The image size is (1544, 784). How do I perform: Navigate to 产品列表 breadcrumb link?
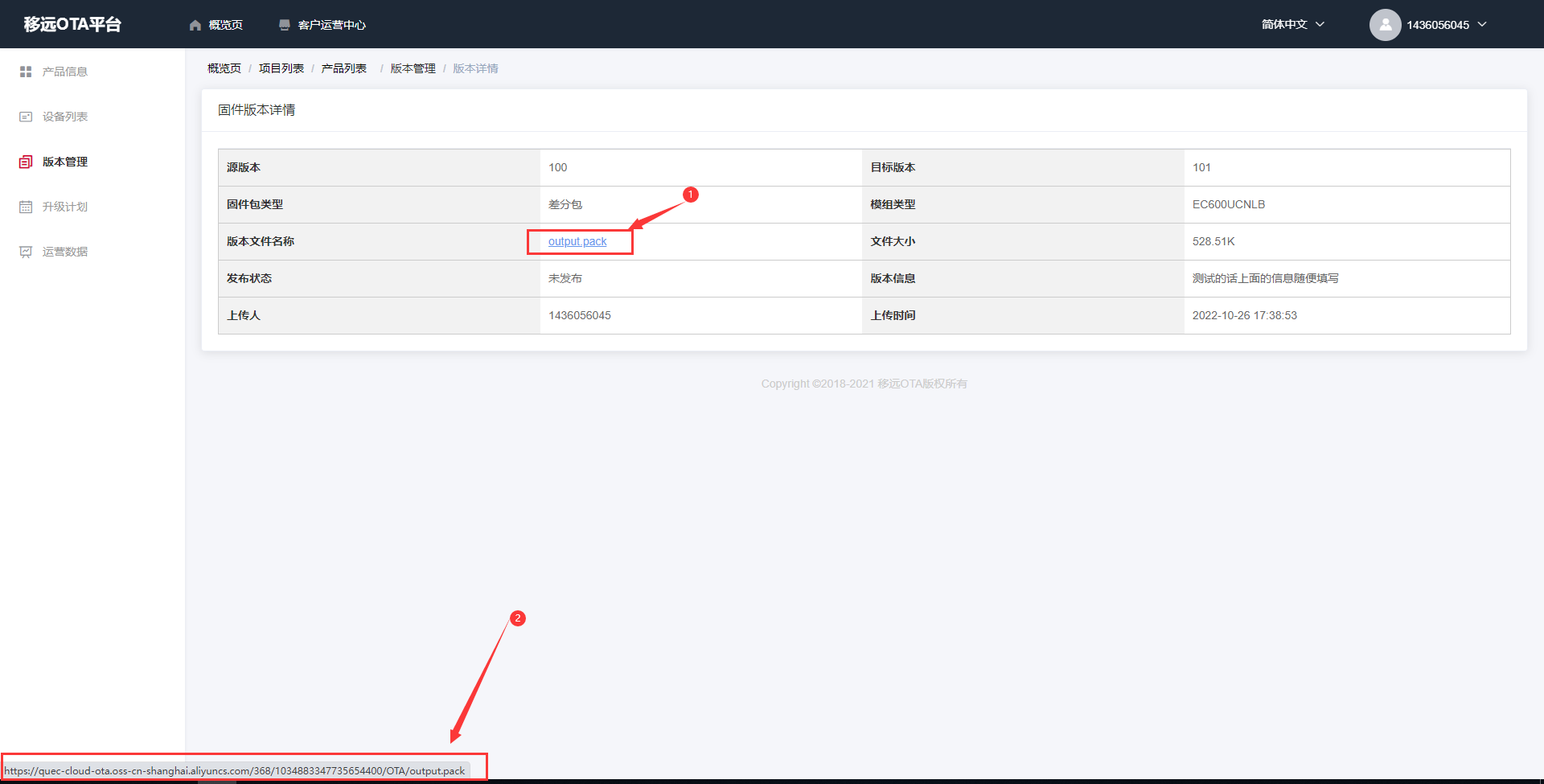click(344, 68)
